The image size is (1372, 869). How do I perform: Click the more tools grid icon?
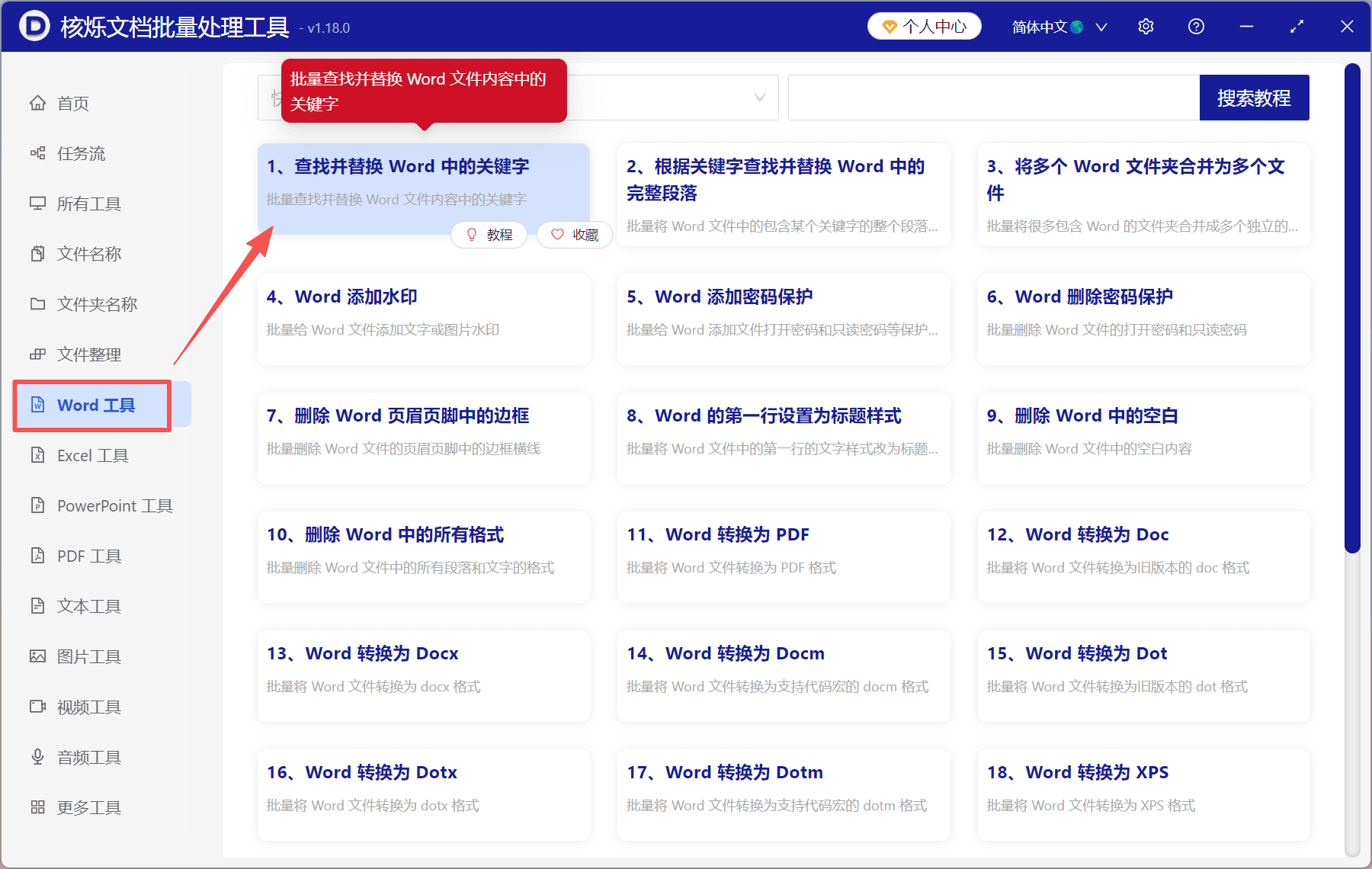tap(37, 807)
